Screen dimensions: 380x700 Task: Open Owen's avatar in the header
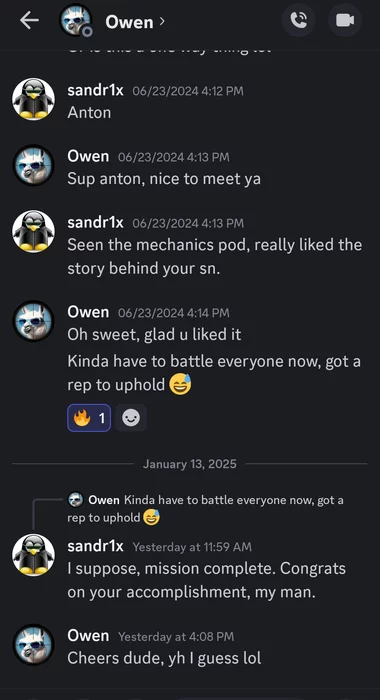76,21
